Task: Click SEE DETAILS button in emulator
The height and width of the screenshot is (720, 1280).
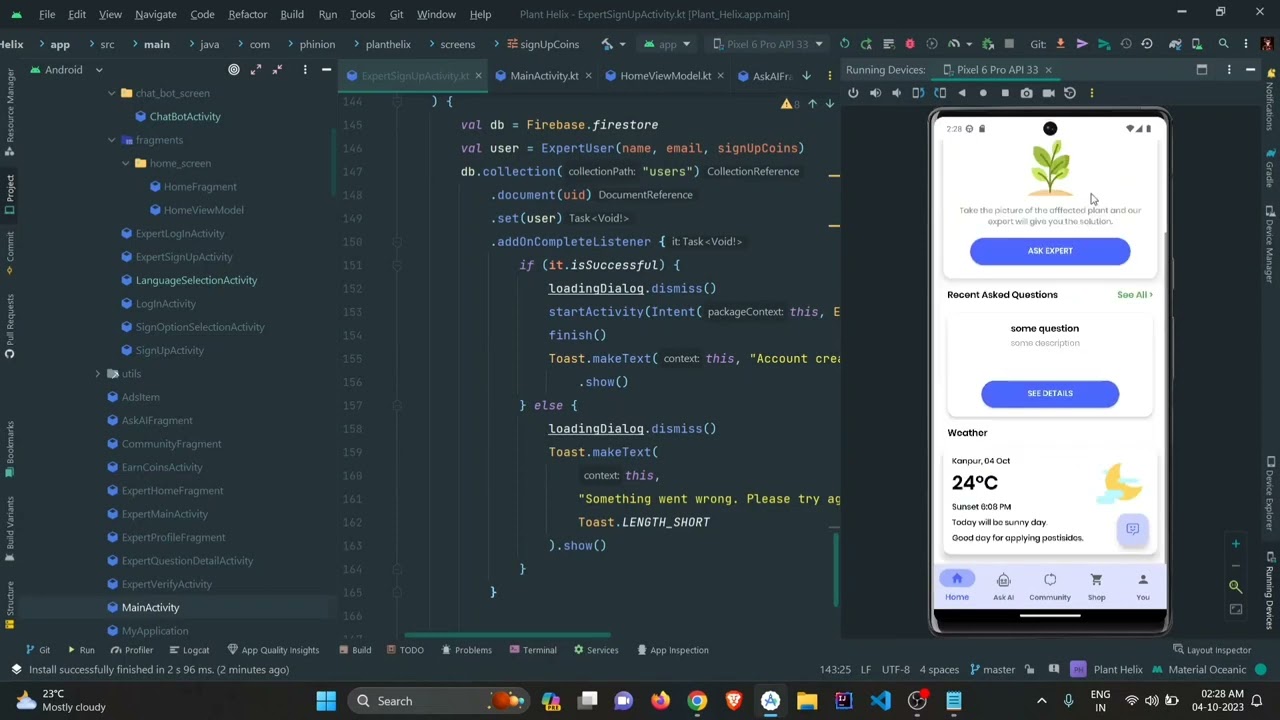Action: click(x=1050, y=393)
